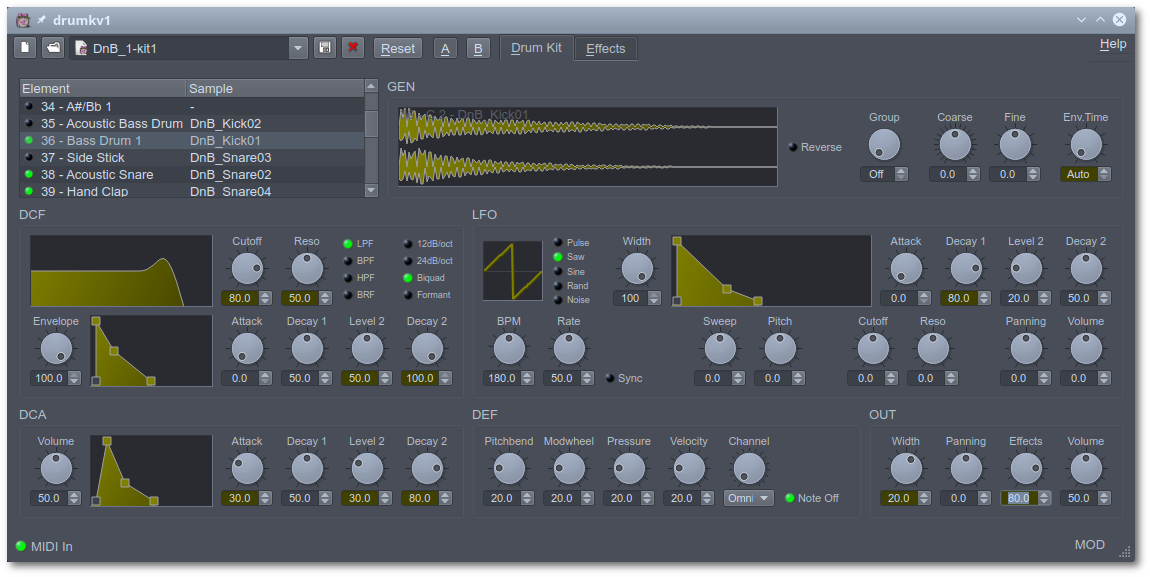Image resolution: width=1150 pixels, height=577 pixels.
Task: Expand the preset selector dropdown arrow
Action: (297, 47)
